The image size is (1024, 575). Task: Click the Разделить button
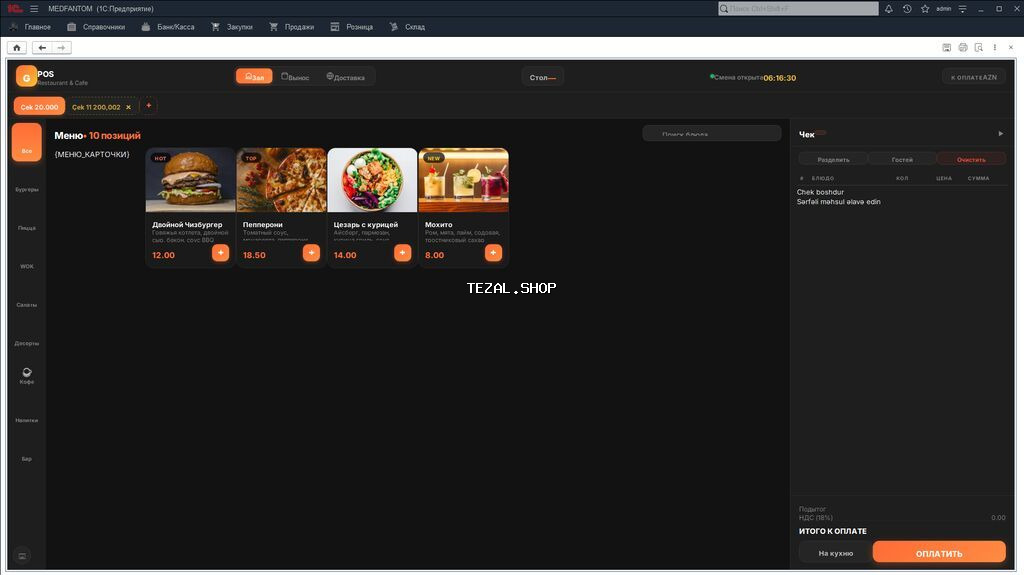833,159
